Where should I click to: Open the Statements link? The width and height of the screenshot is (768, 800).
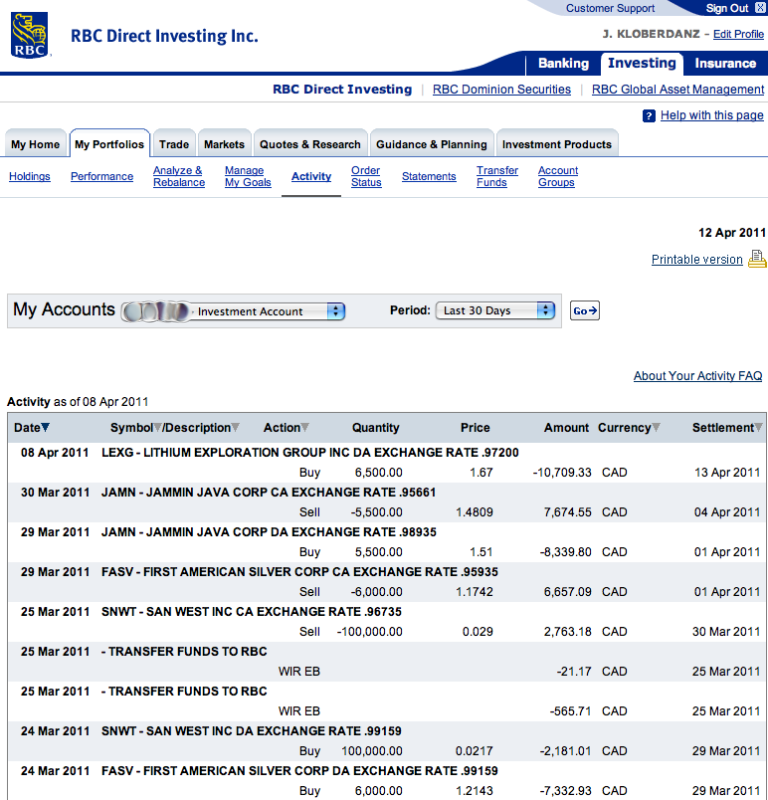tap(429, 176)
